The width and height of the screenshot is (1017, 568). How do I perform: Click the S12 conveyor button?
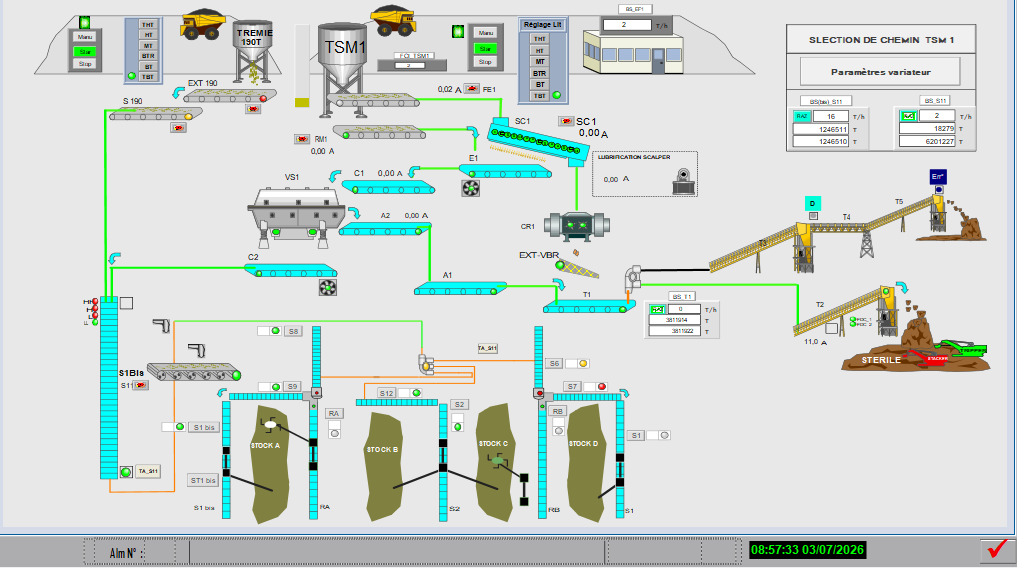coord(387,393)
